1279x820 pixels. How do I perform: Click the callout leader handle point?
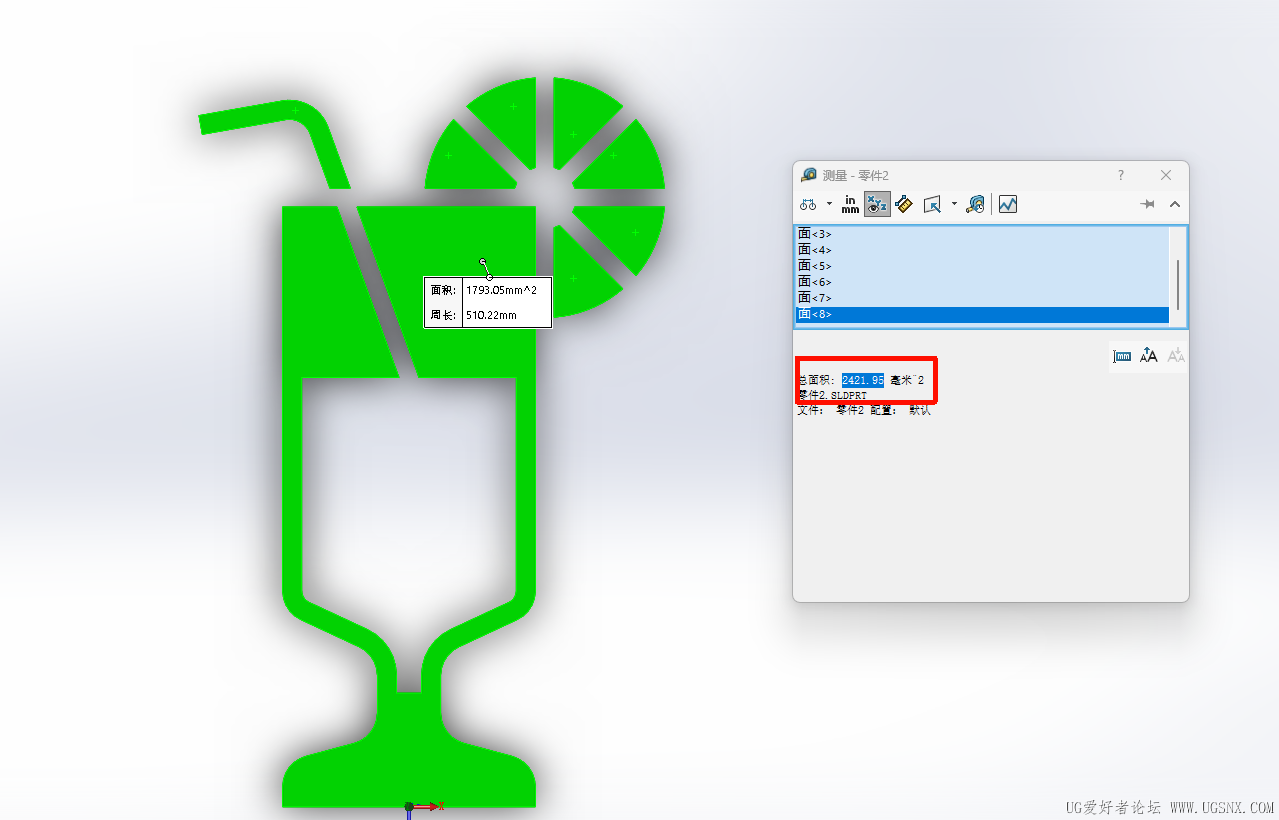click(x=483, y=262)
